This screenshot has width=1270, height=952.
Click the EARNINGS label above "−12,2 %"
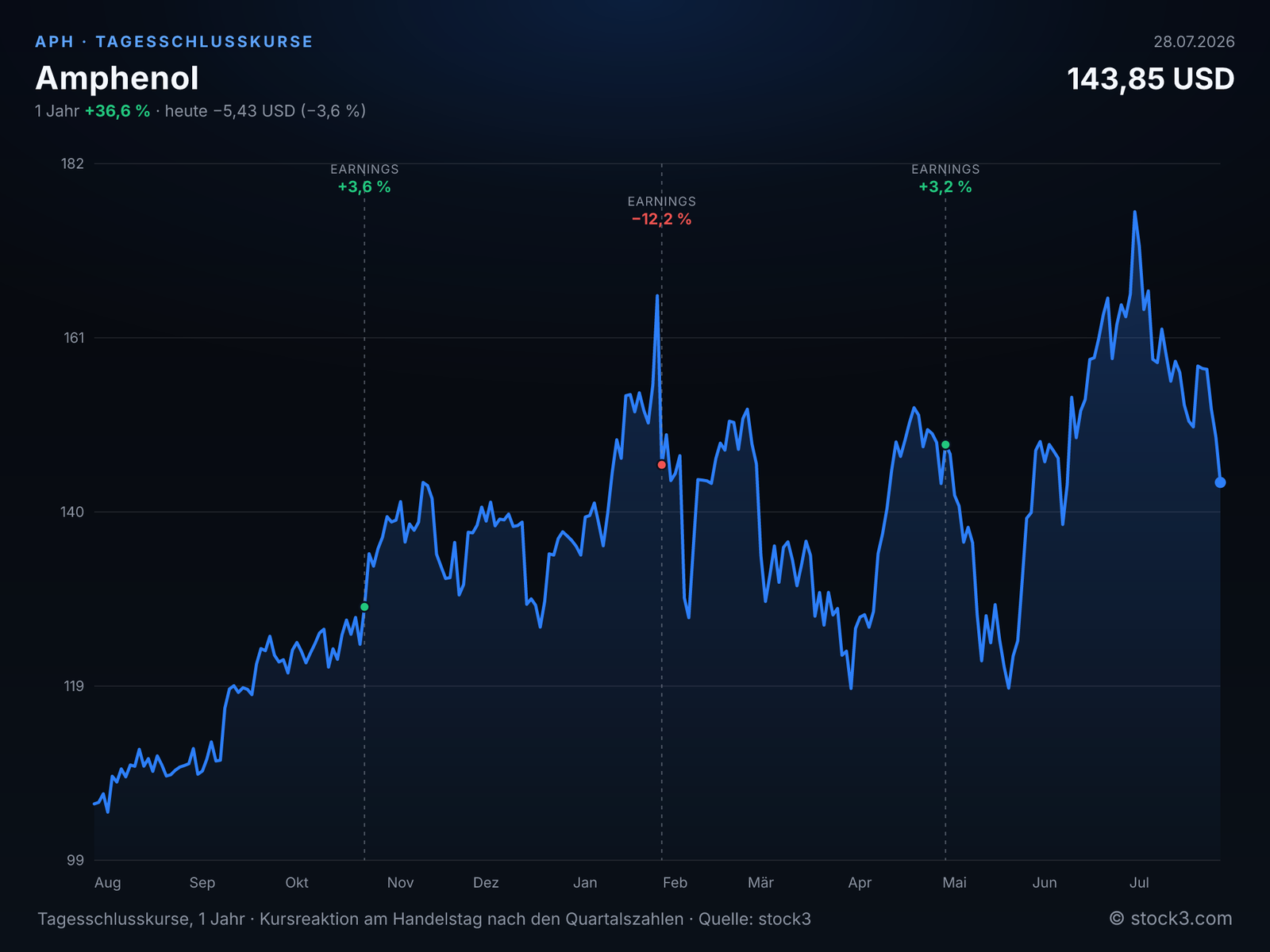(x=662, y=202)
